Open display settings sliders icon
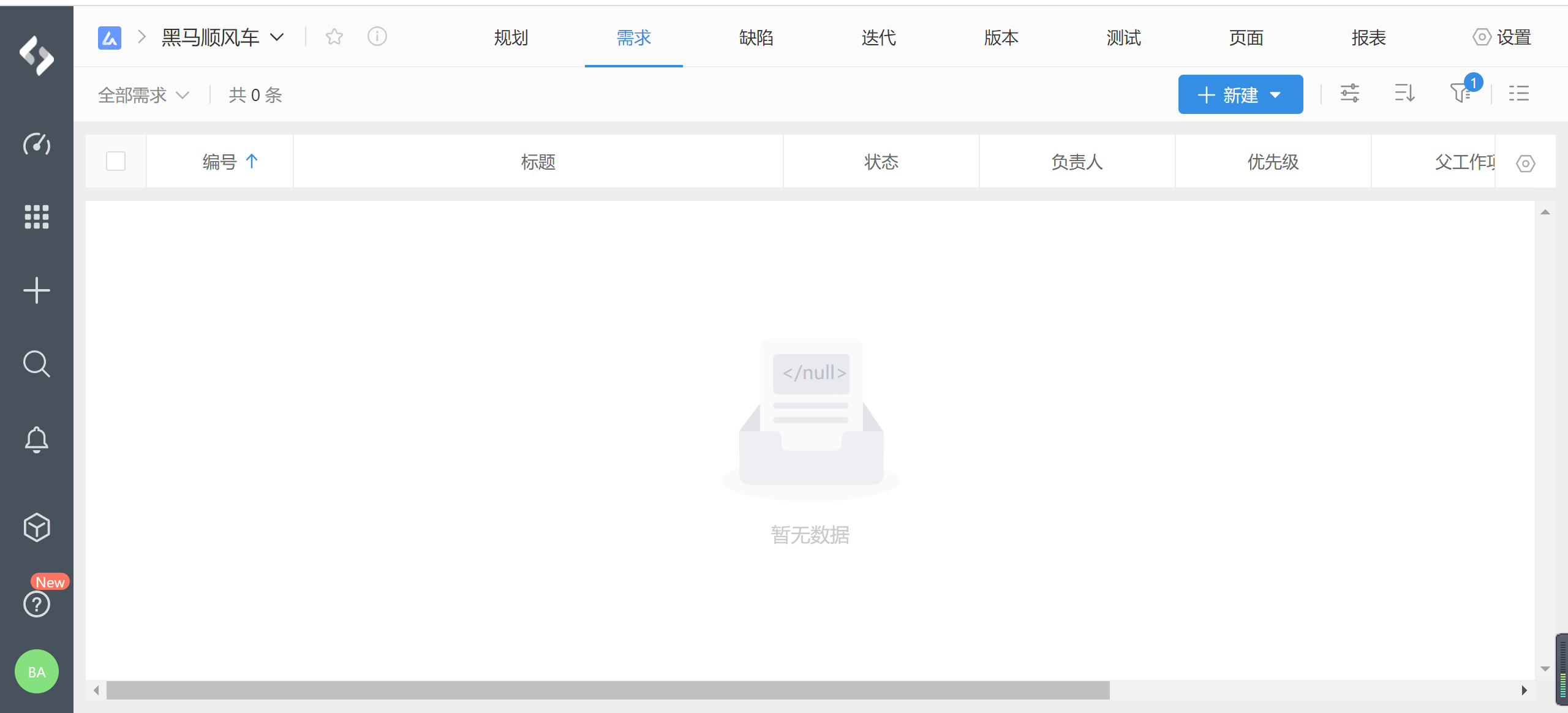 (x=1350, y=93)
